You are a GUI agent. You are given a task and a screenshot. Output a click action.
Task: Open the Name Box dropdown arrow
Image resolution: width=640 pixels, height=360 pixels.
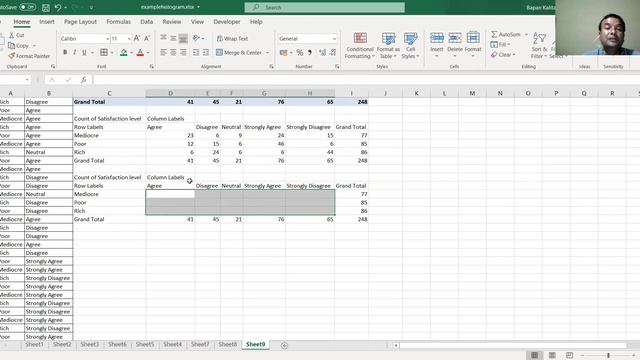pyautogui.click(x=27, y=80)
